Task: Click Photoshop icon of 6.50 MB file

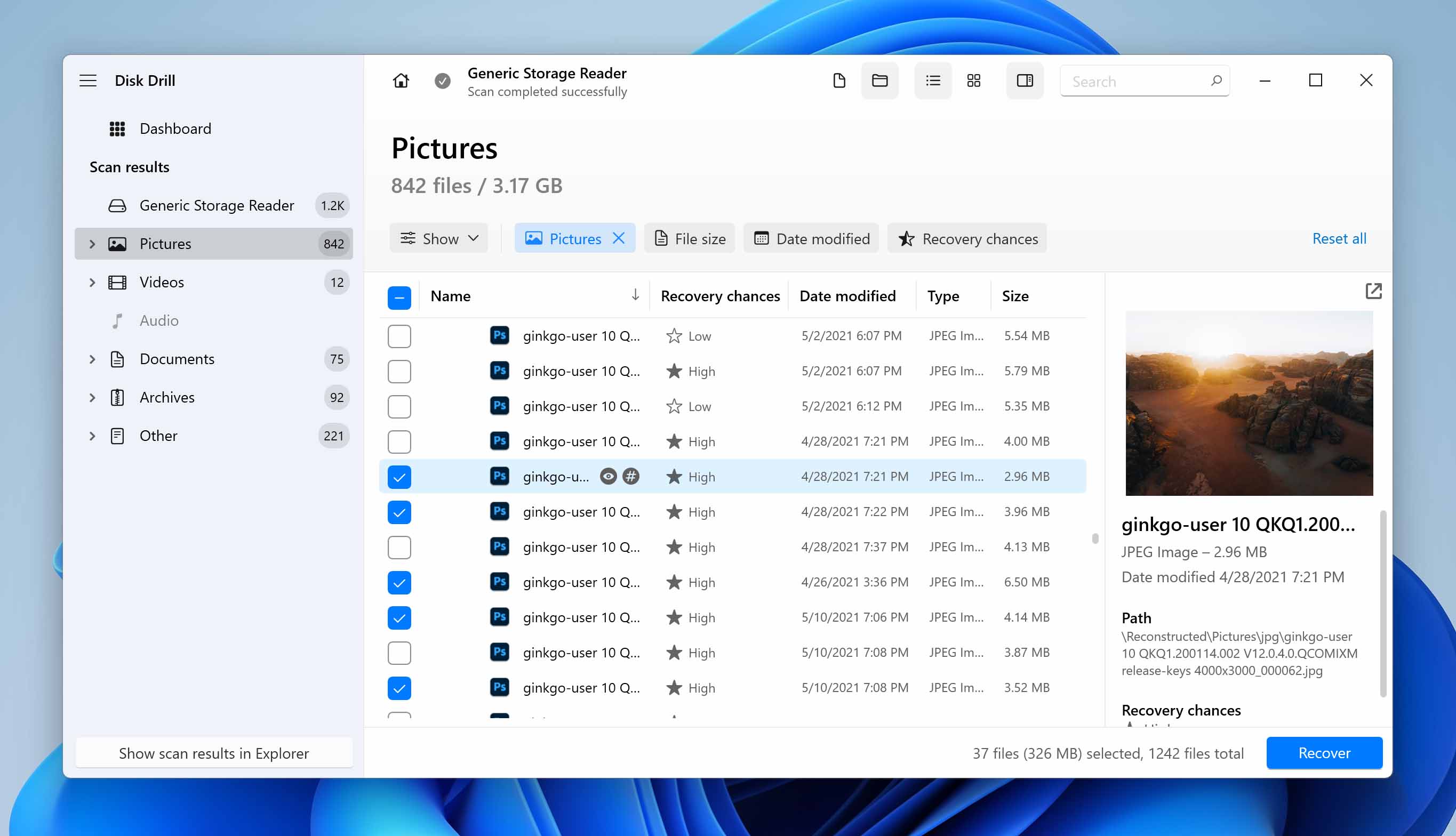Action: pyautogui.click(x=499, y=582)
